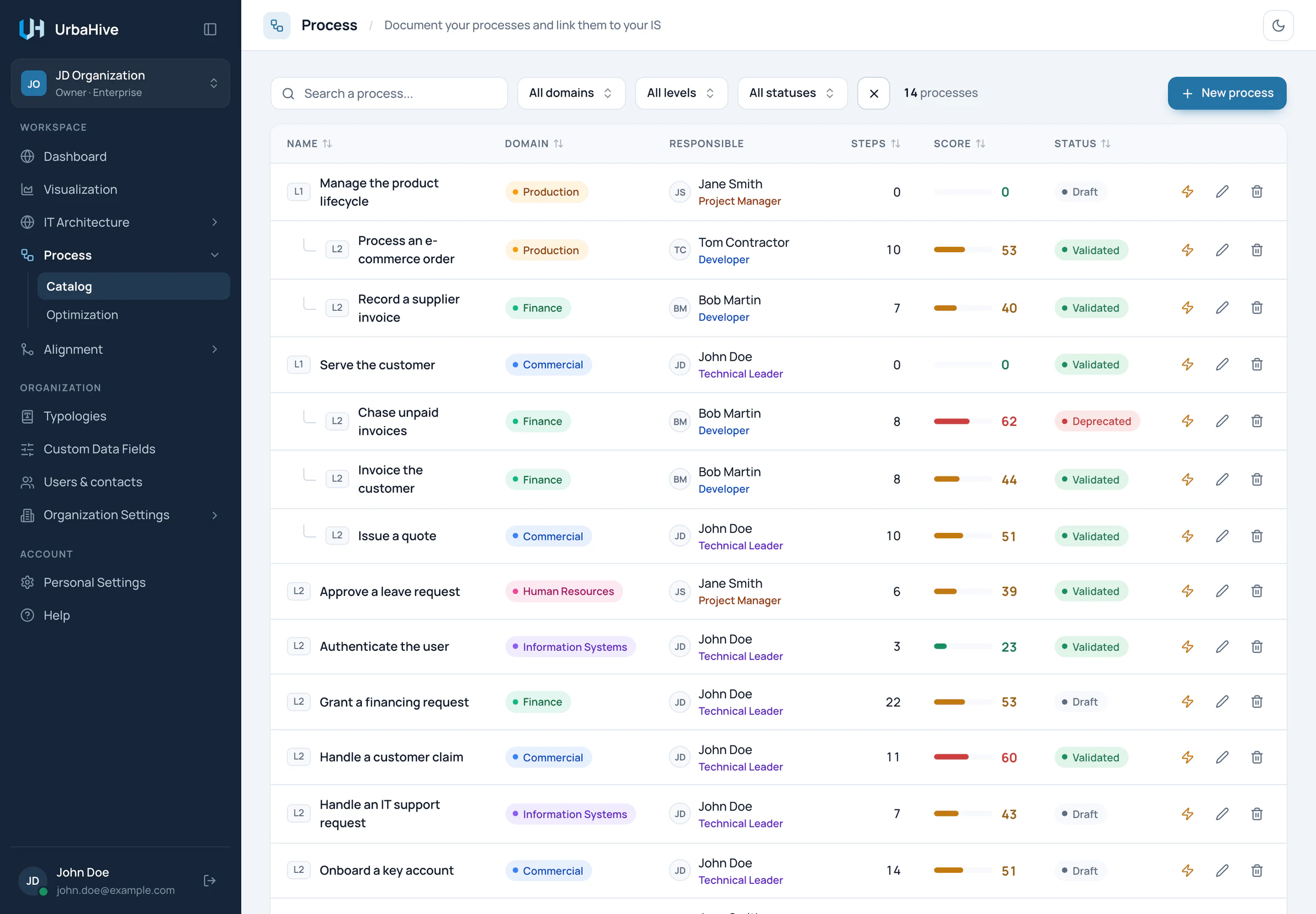The image size is (1316, 914).
Task: Open the All statuses filter dropdown
Action: (x=792, y=93)
